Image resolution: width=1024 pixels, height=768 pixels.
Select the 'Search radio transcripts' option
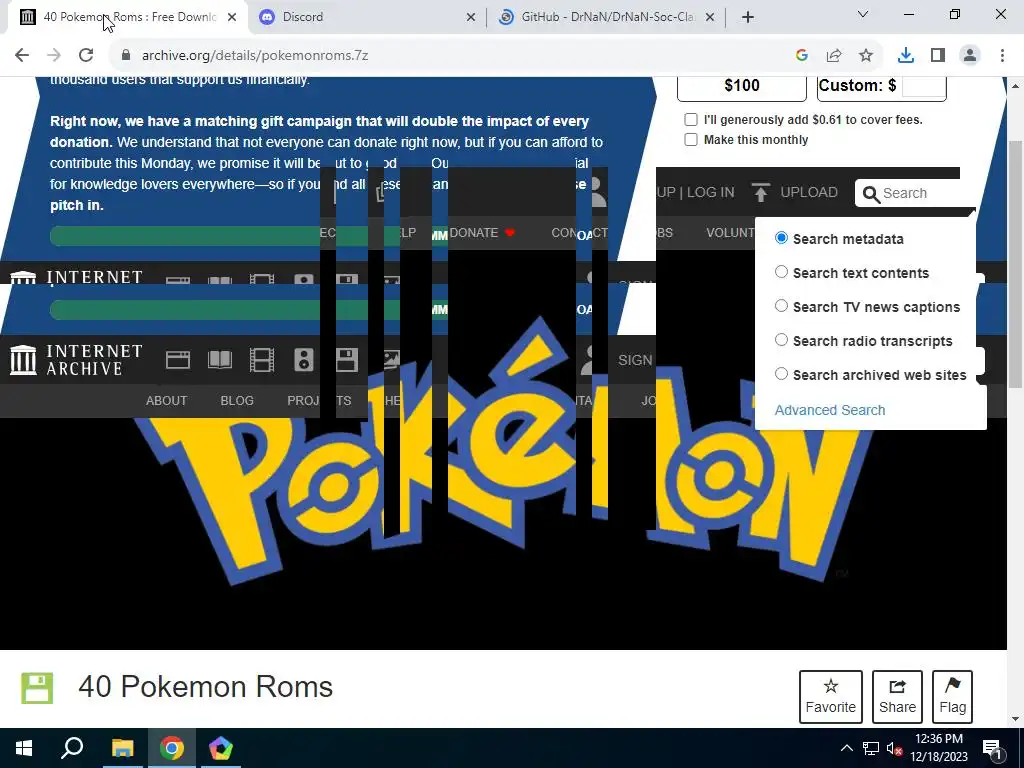[781, 340]
